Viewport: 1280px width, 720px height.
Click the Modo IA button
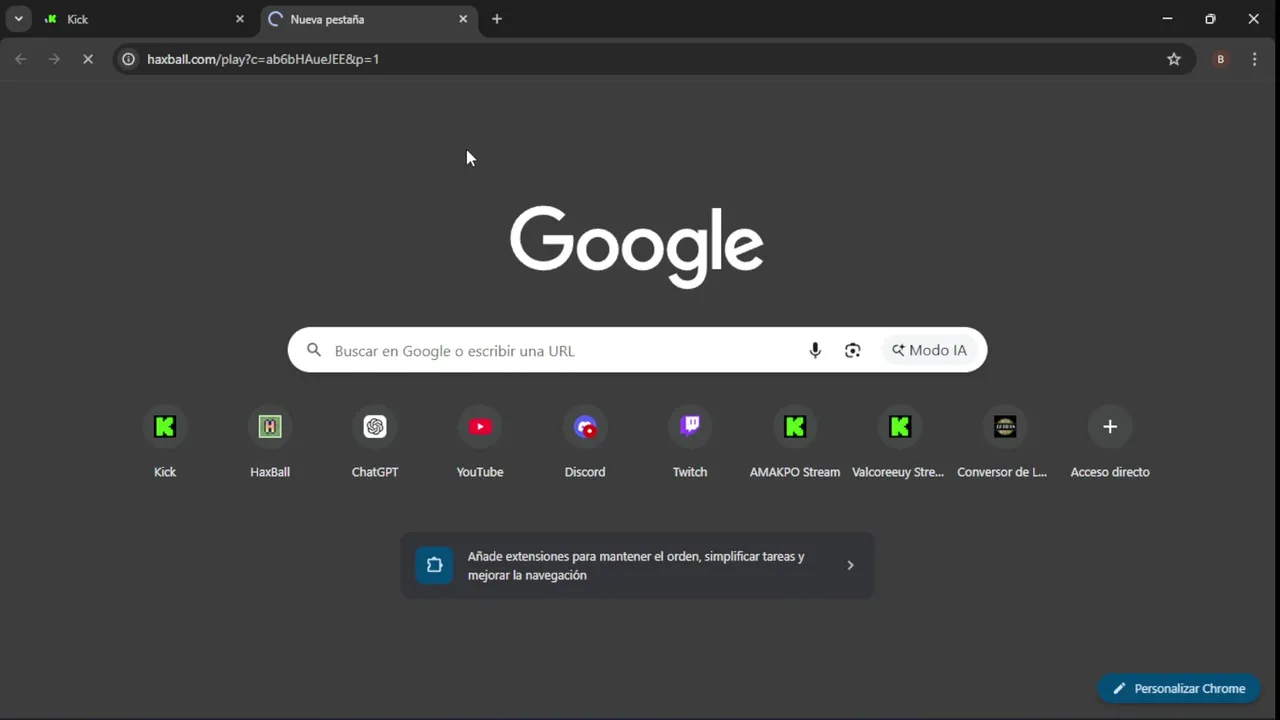point(930,350)
